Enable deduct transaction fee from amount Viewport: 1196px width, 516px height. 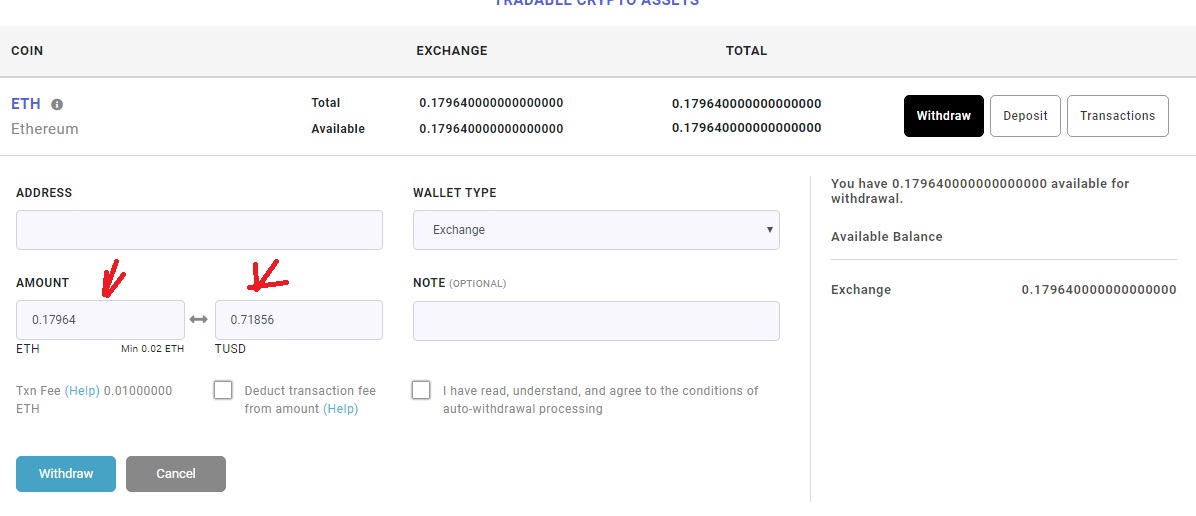click(x=223, y=390)
